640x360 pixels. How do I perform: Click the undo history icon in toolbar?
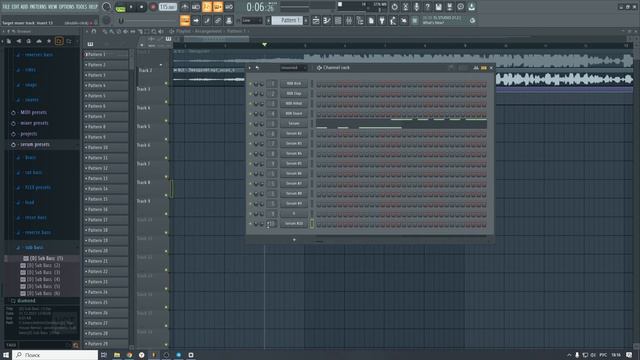click(x=394, y=7)
